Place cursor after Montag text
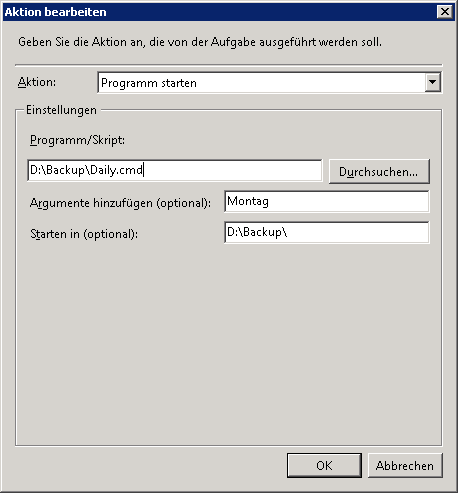The height and width of the screenshot is (493, 458). 271,201
